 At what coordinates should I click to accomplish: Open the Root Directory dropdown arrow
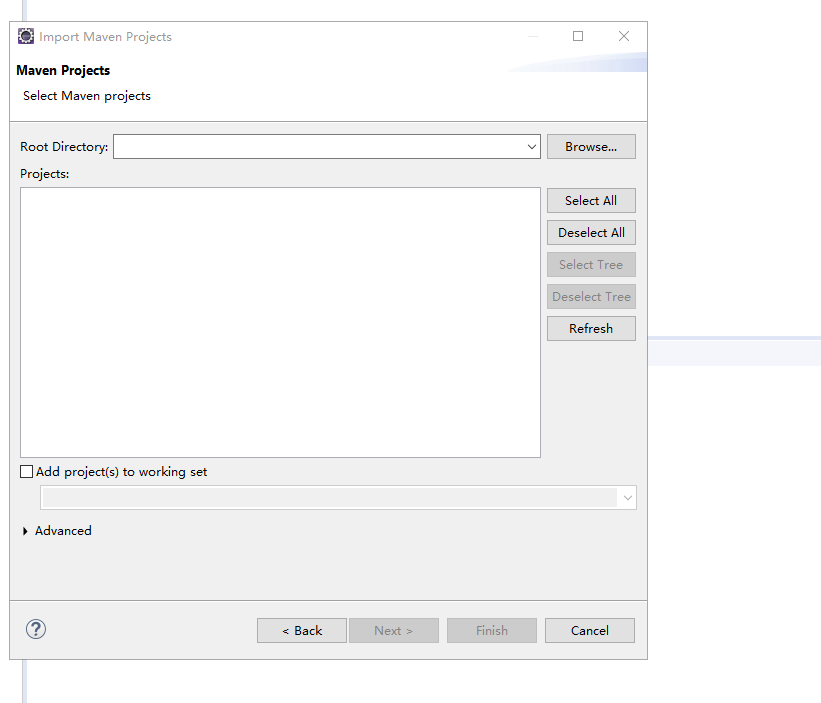(531, 147)
